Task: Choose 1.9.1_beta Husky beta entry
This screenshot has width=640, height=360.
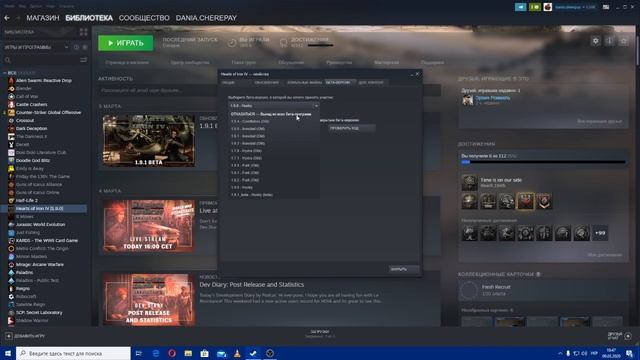Action: (x=252, y=195)
